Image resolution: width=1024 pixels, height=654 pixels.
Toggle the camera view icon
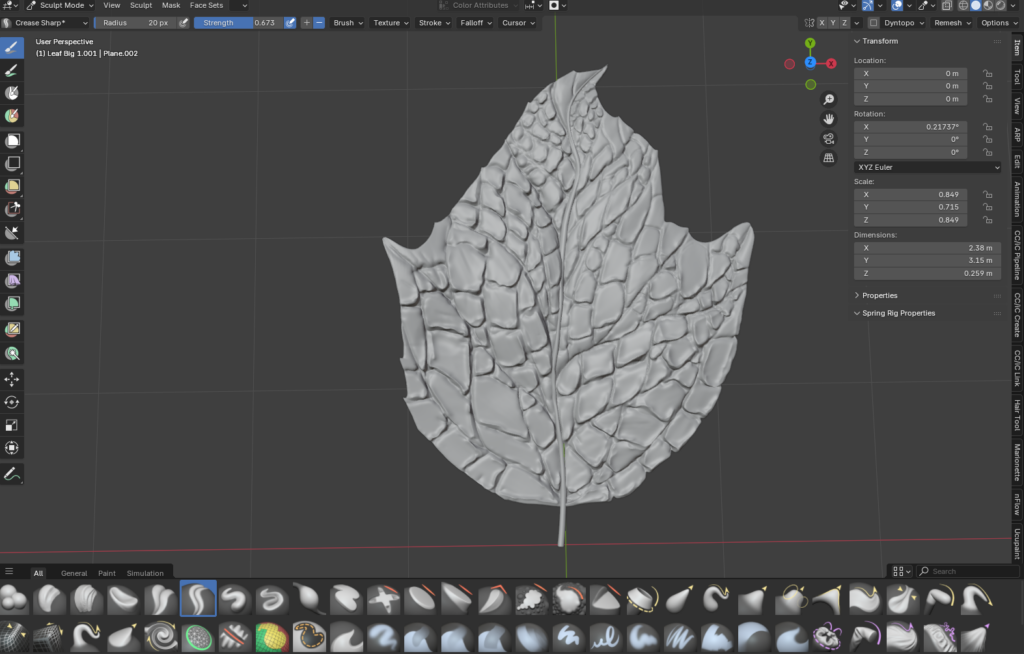coord(829,139)
